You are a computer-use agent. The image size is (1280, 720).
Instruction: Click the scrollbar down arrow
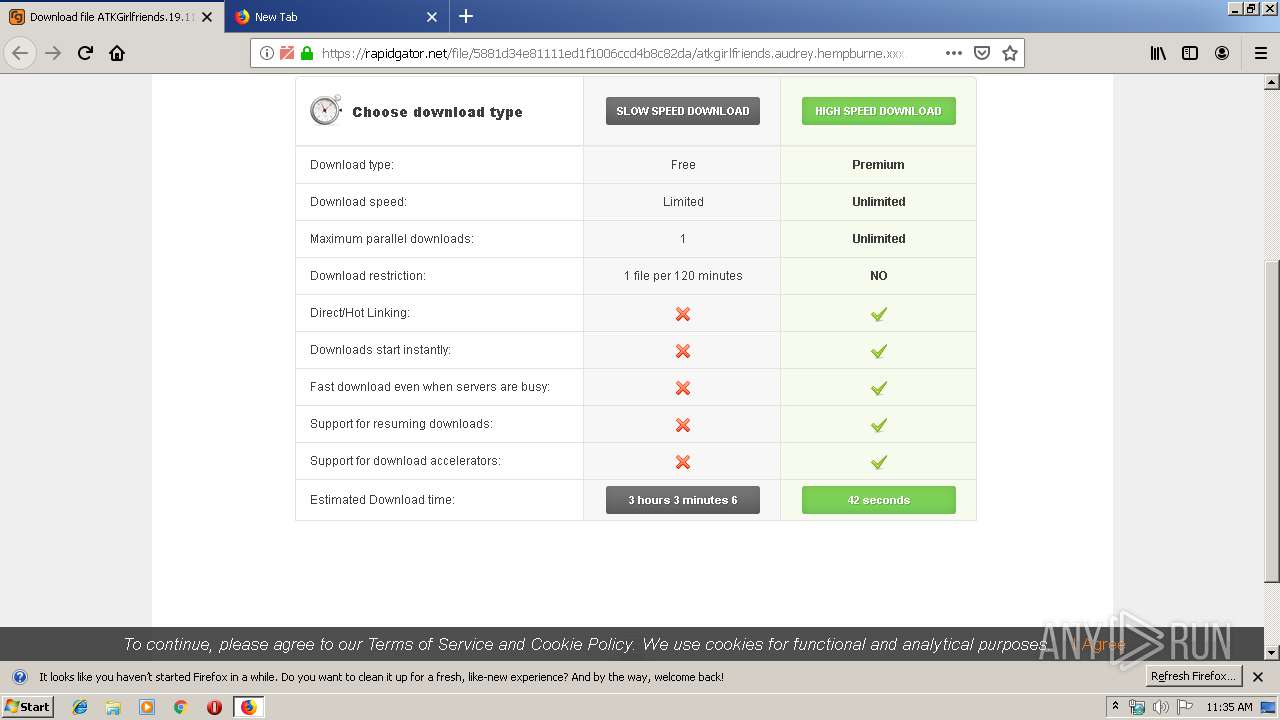click(x=1272, y=652)
